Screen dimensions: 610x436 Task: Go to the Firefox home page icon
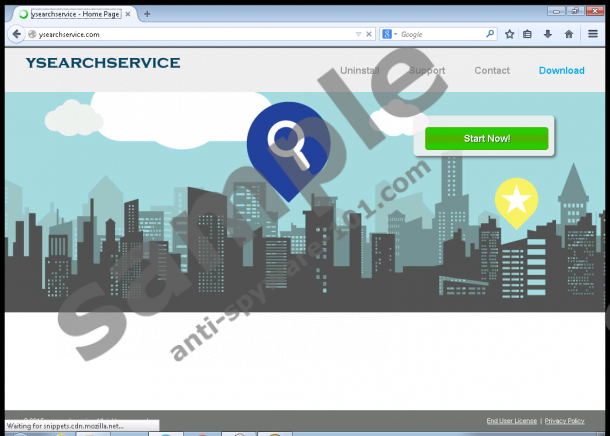[x=569, y=34]
